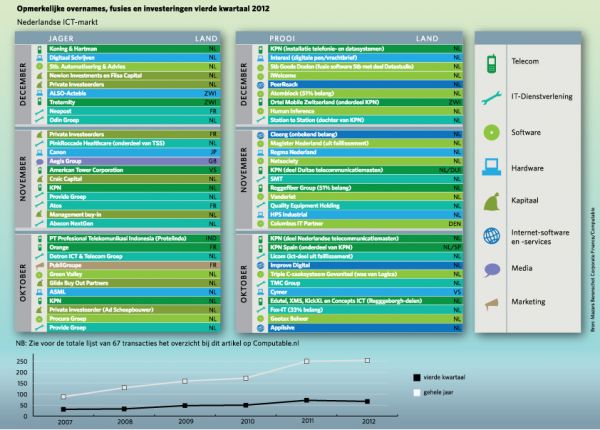Select the globe icon beside Appilsive
600x430 pixels.
(260, 328)
